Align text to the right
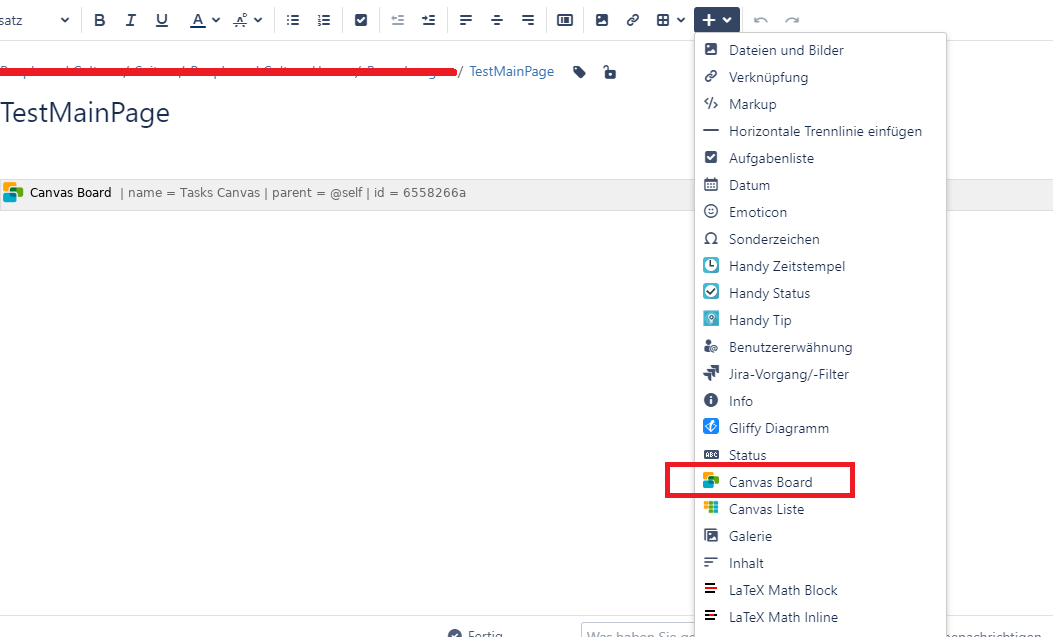Screen dimensions: 1053x637 528,20
